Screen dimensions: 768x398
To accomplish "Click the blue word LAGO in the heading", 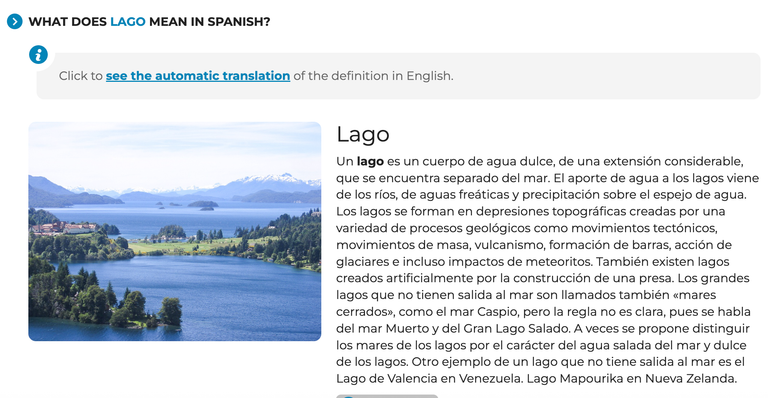I will (127, 22).
